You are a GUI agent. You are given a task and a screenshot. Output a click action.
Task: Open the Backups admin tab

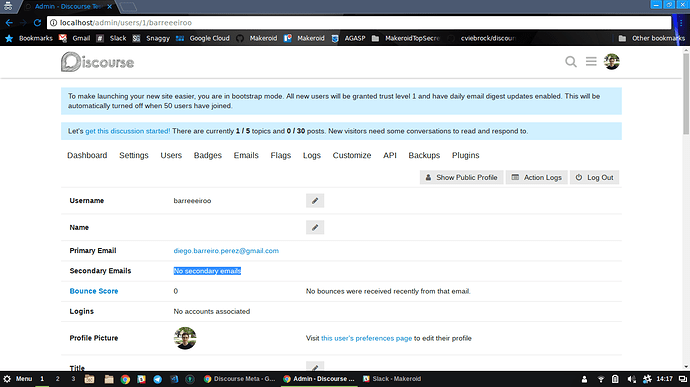pyautogui.click(x=424, y=155)
